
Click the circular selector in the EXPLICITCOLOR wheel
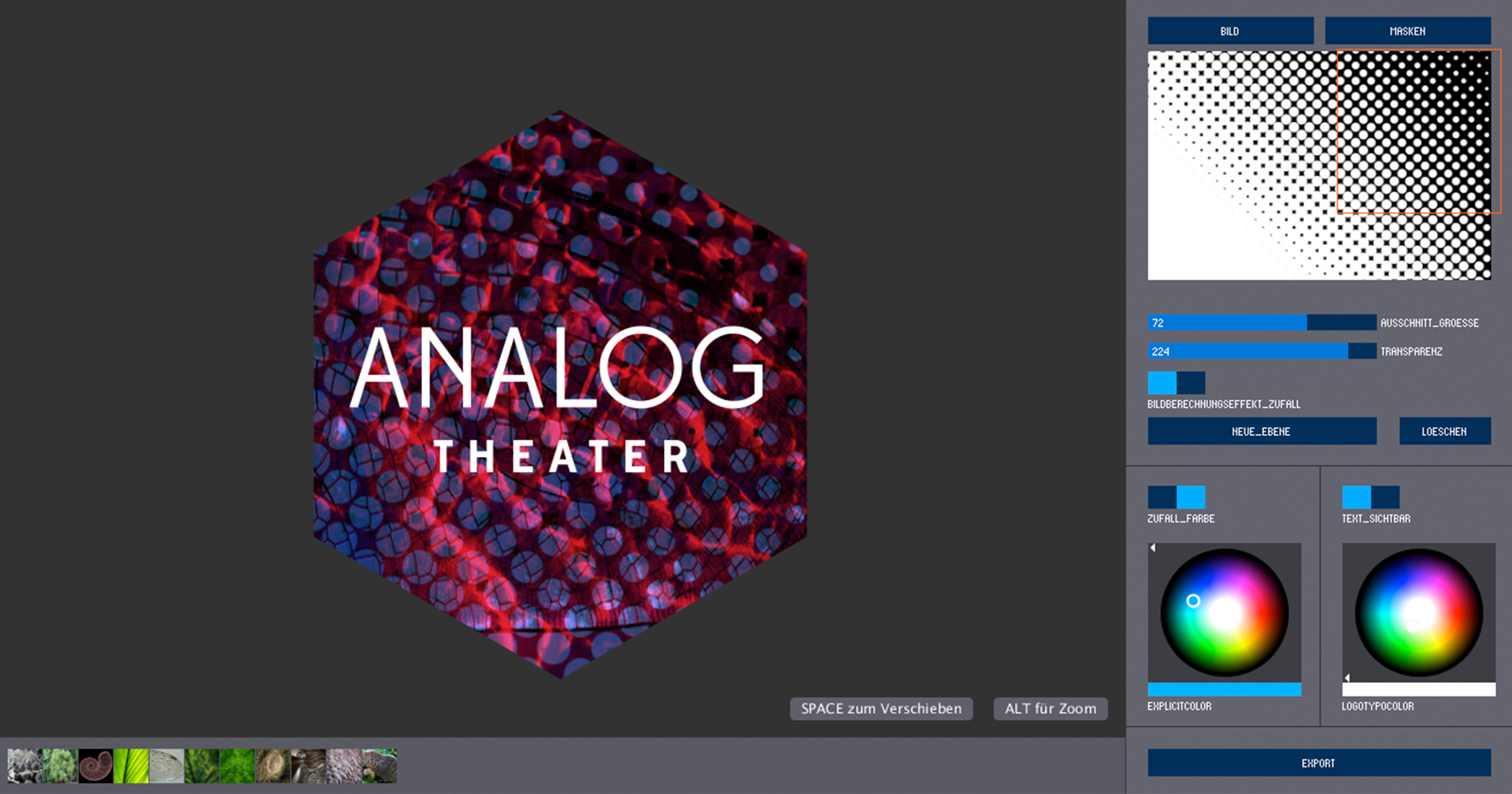click(1193, 601)
